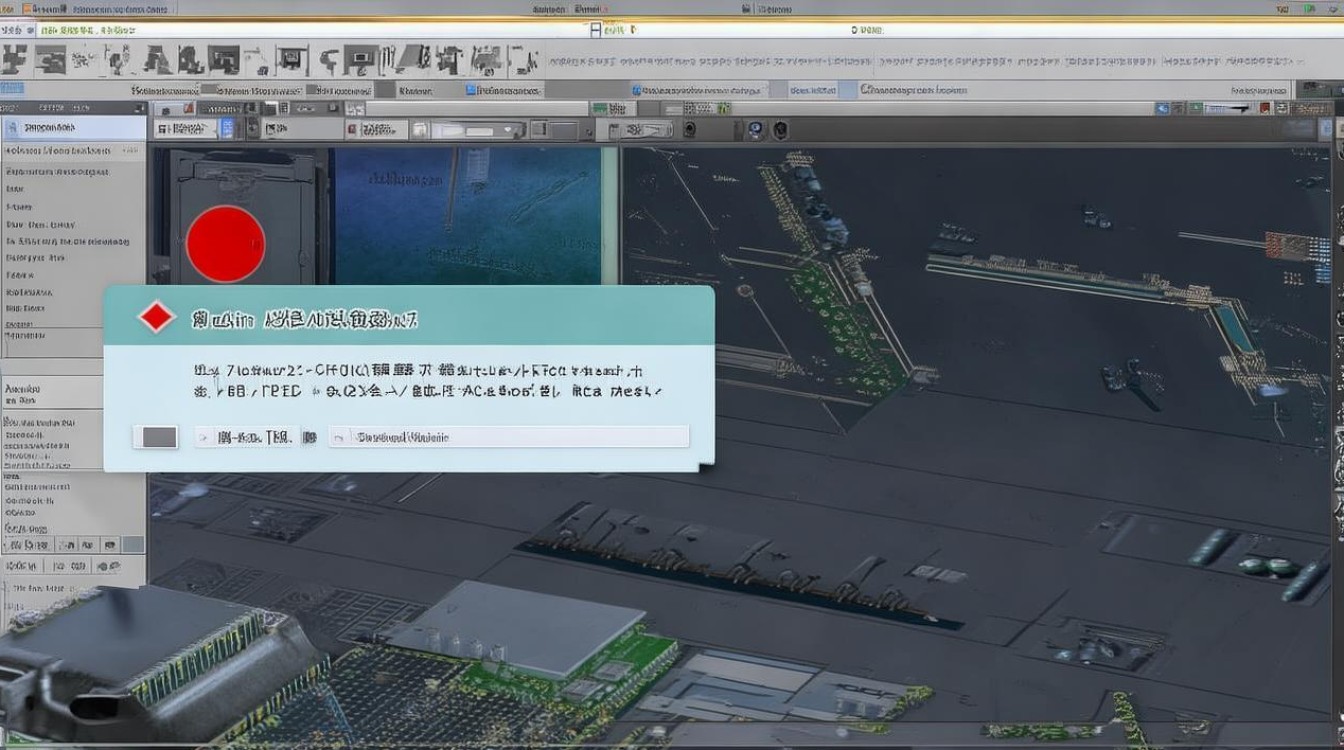Click the round blue camera icon above the viewport
Viewport: 1344px width, 750px height.
tap(756, 130)
